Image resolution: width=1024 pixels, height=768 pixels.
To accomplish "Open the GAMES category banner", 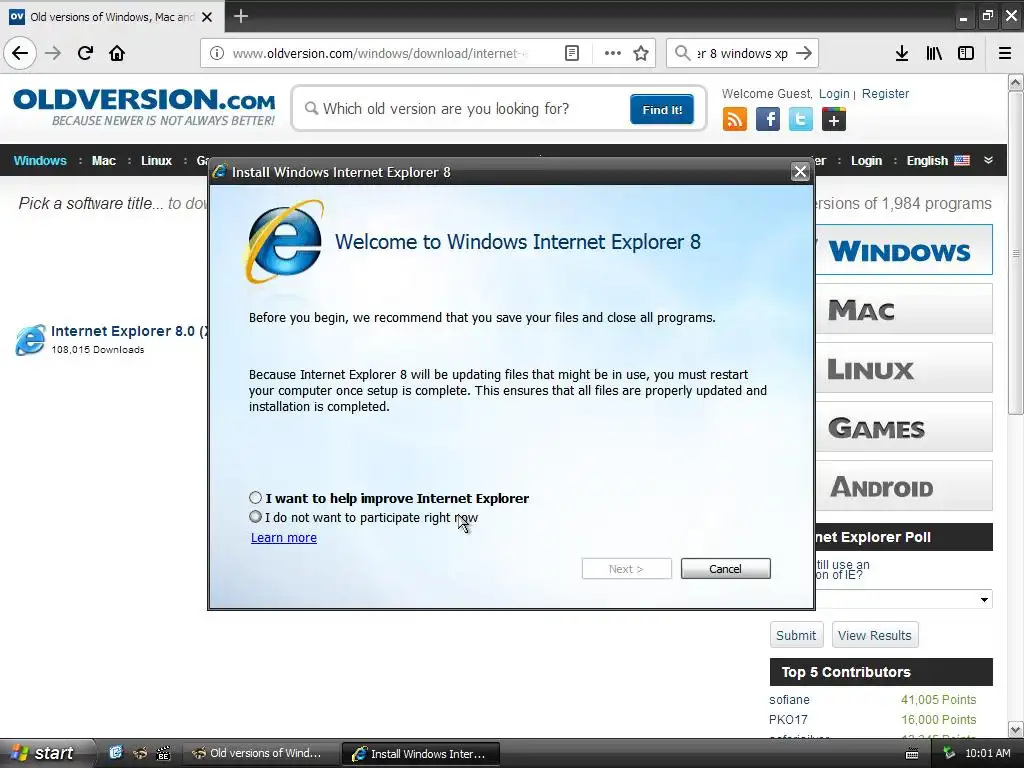I will click(x=904, y=427).
